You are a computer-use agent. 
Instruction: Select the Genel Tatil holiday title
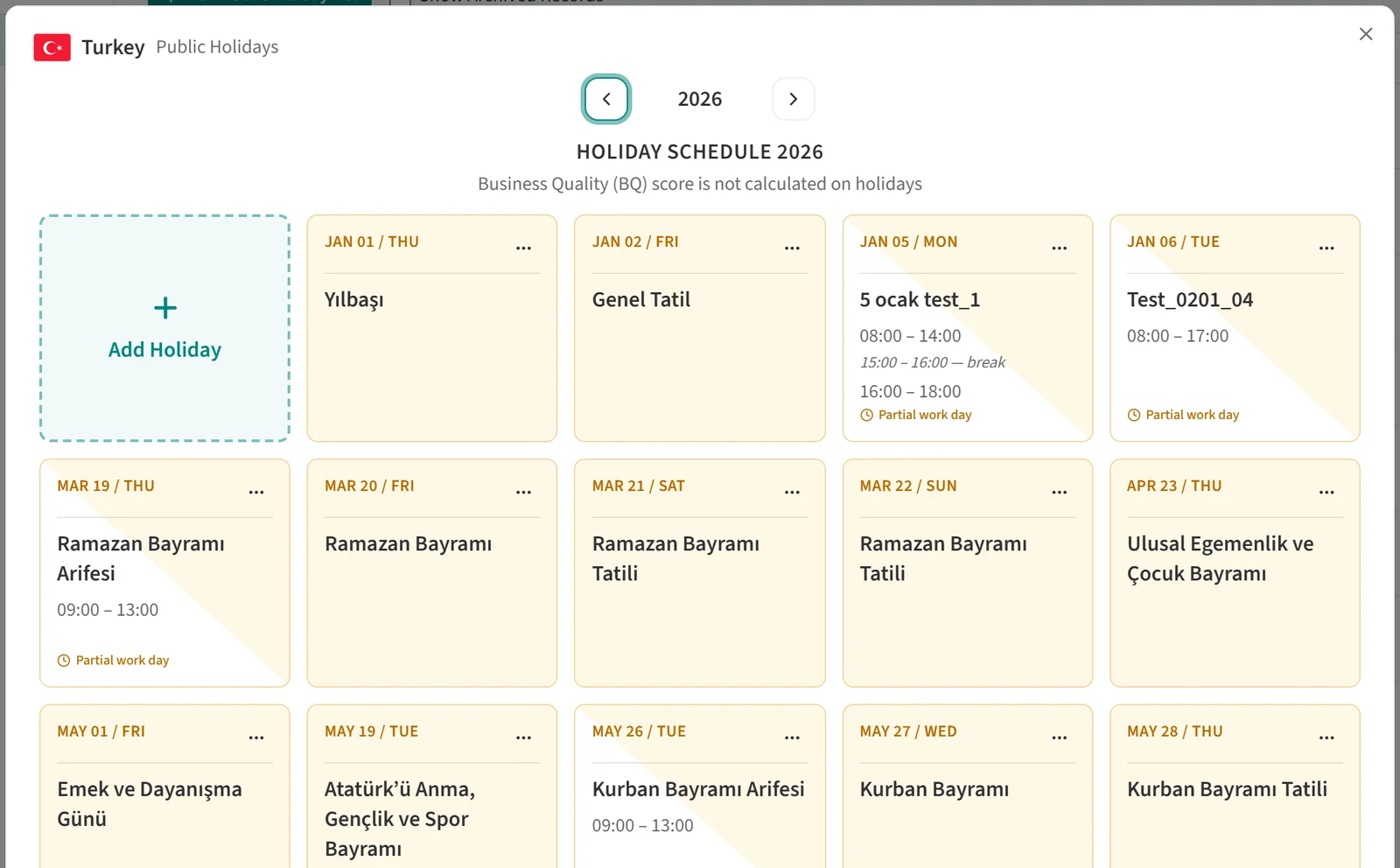click(x=641, y=300)
